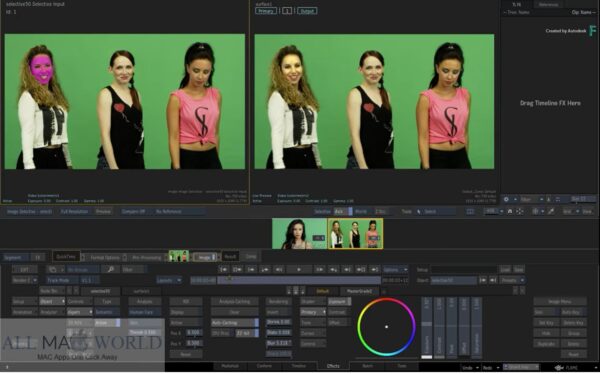This screenshot has width=600, height=374.
Task: Click the center of the color wheel
Action: tap(386, 327)
